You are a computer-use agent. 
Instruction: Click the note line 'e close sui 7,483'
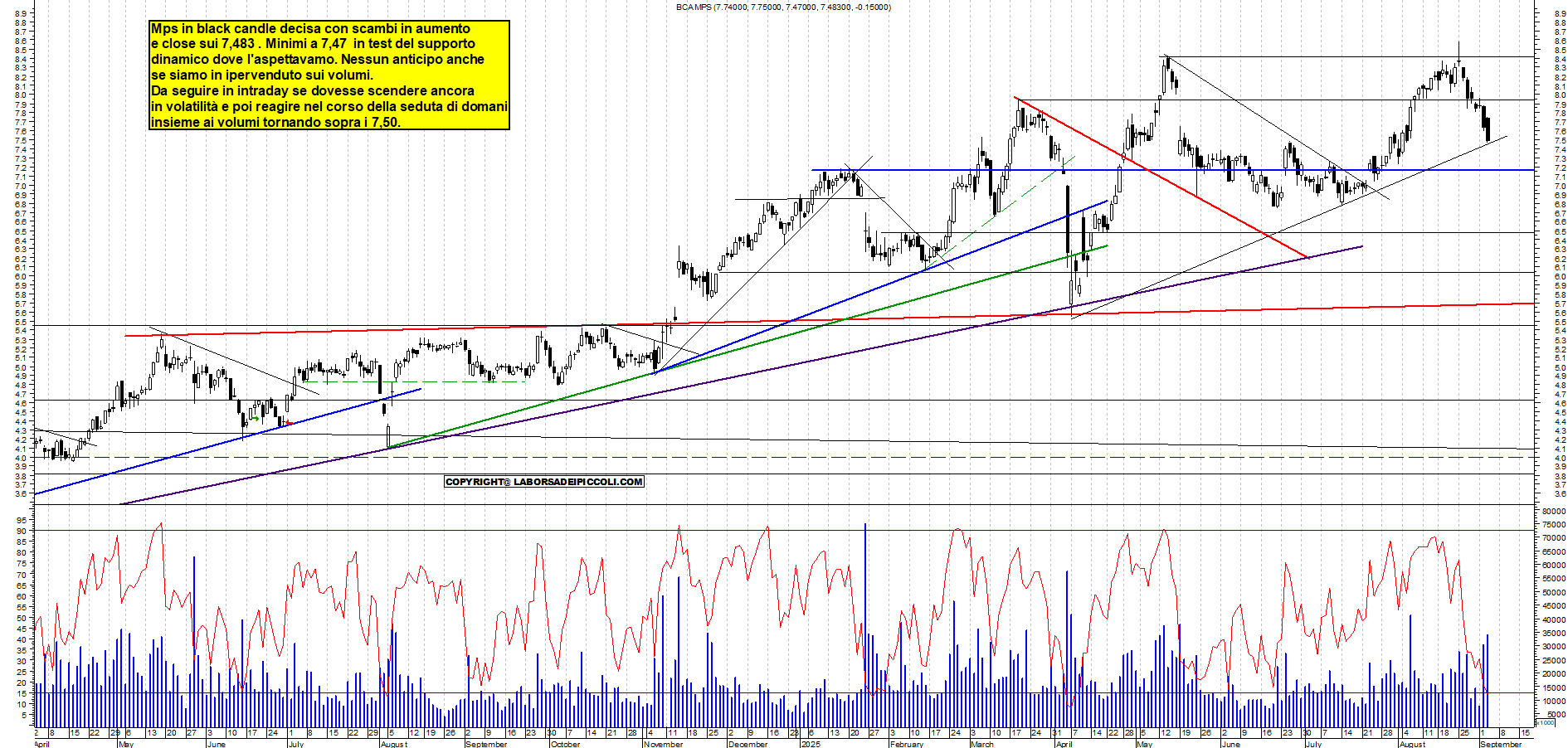click(202, 44)
